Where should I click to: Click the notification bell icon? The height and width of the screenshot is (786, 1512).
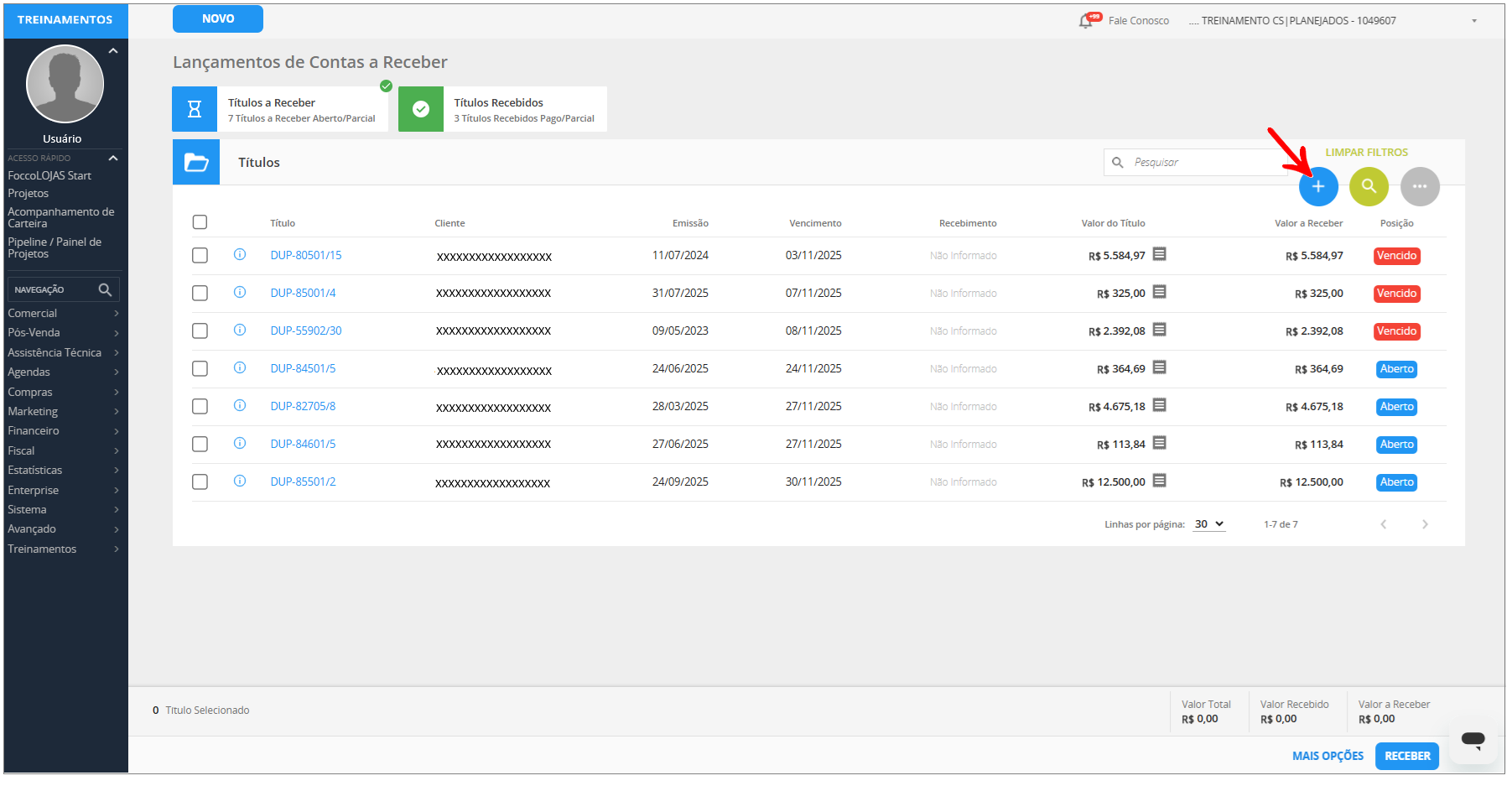(1086, 21)
